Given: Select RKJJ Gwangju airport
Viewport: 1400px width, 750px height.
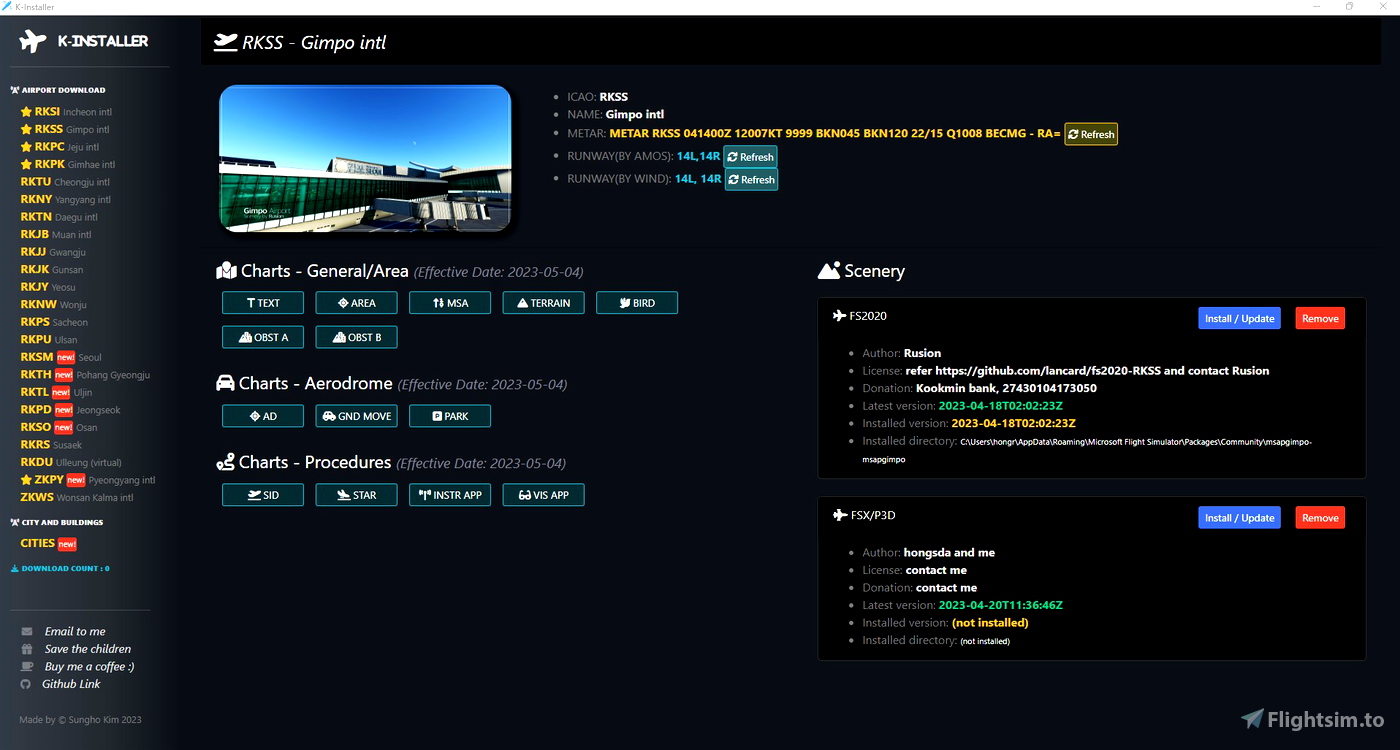Looking at the screenshot, I should (53, 252).
